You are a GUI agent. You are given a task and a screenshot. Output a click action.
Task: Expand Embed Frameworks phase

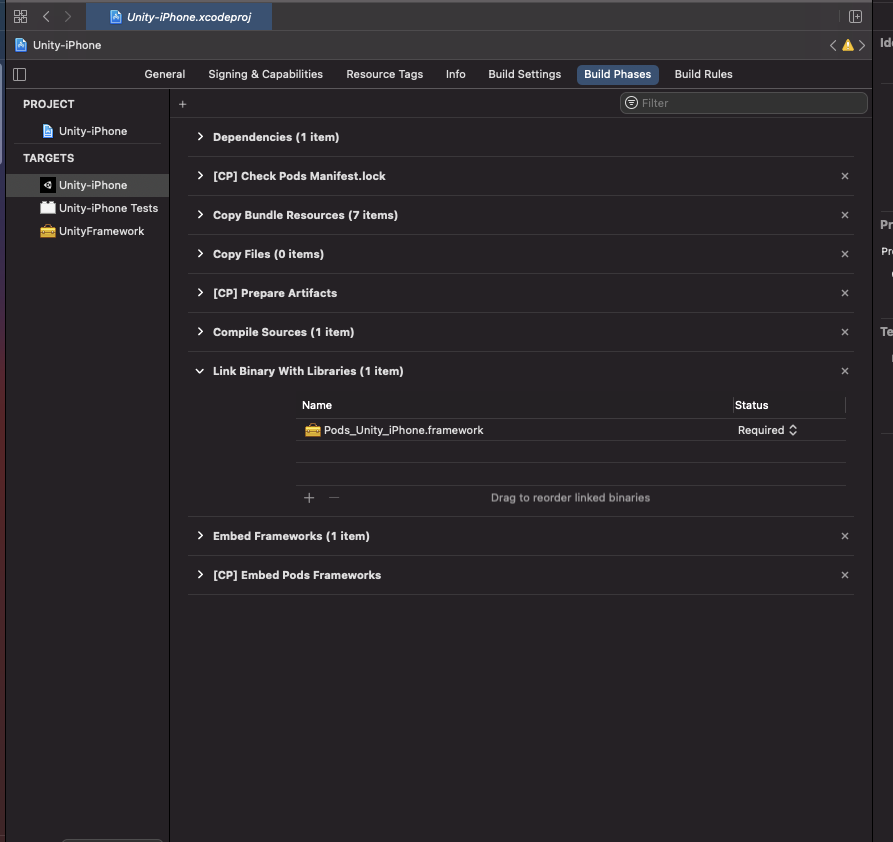[x=200, y=536]
